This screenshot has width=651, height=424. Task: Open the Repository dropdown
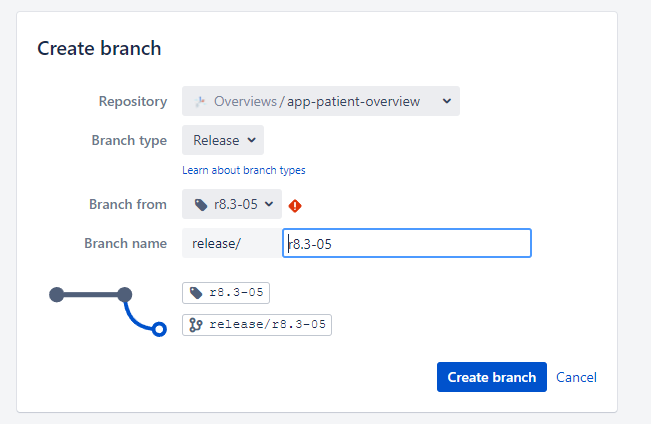click(321, 101)
